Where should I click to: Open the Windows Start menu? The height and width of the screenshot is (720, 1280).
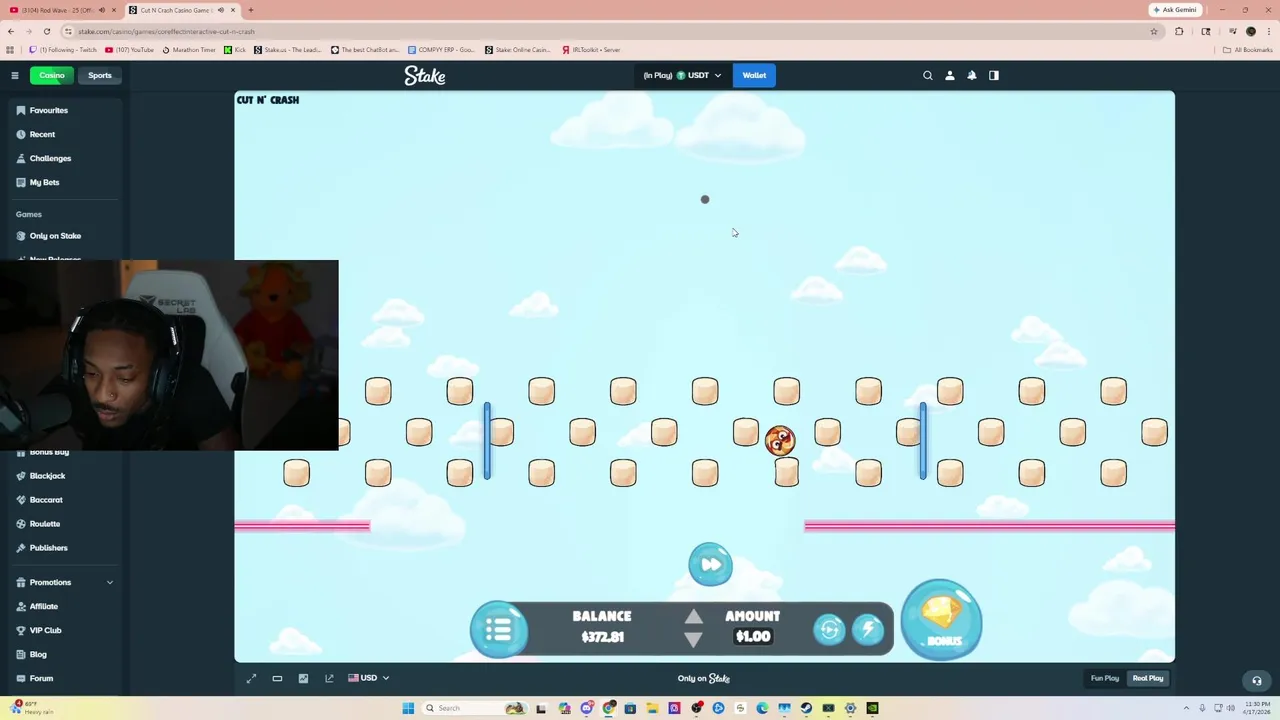(x=408, y=708)
